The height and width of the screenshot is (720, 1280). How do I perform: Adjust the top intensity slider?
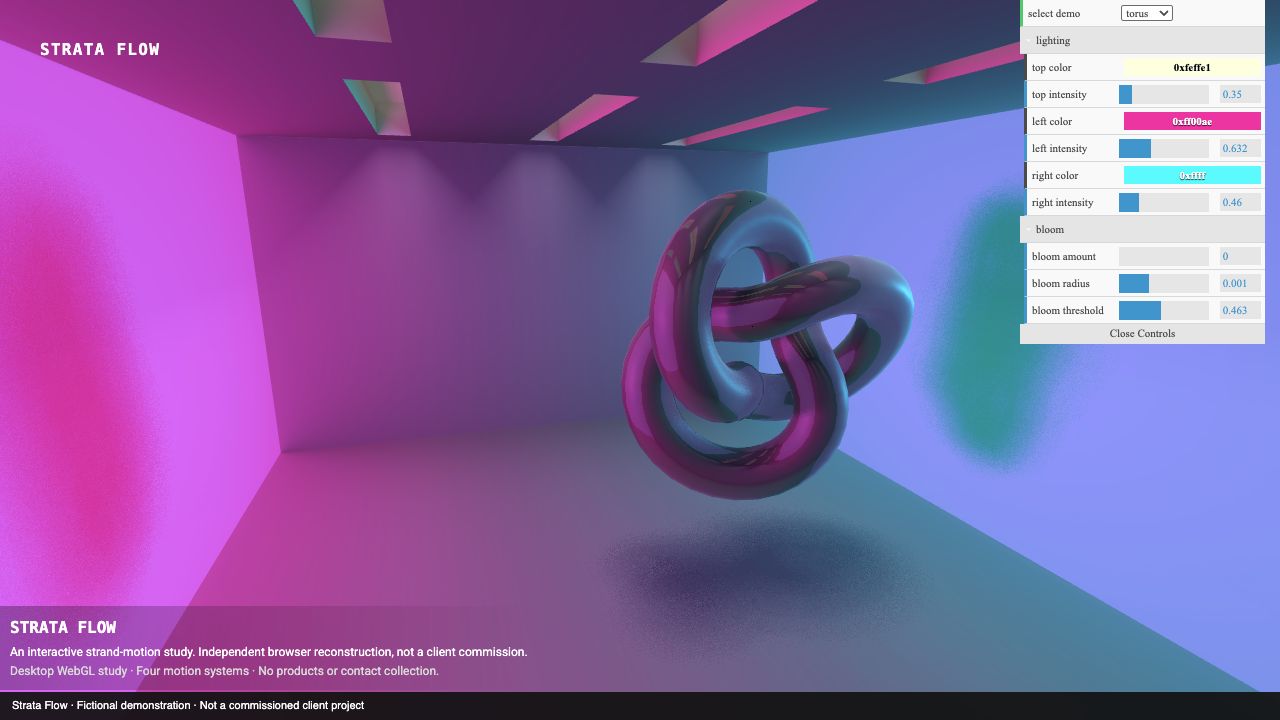click(1164, 94)
